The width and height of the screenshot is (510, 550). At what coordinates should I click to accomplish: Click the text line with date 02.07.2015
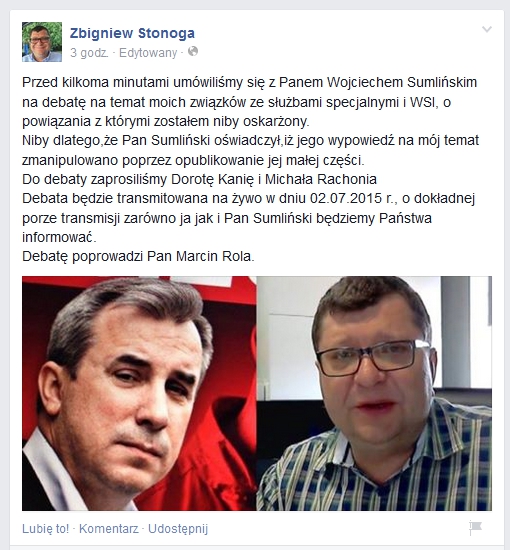click(248, 199)
